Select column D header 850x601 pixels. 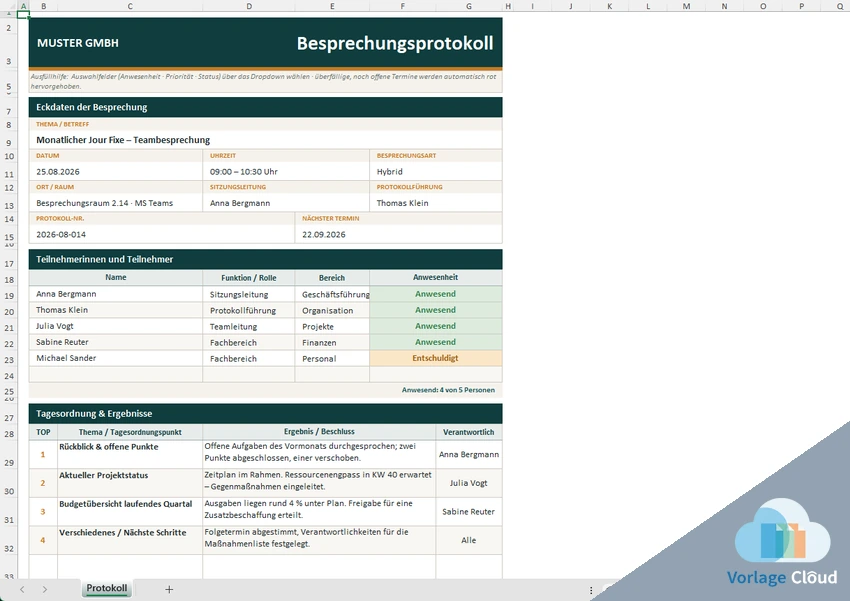(x=249, y=6)
